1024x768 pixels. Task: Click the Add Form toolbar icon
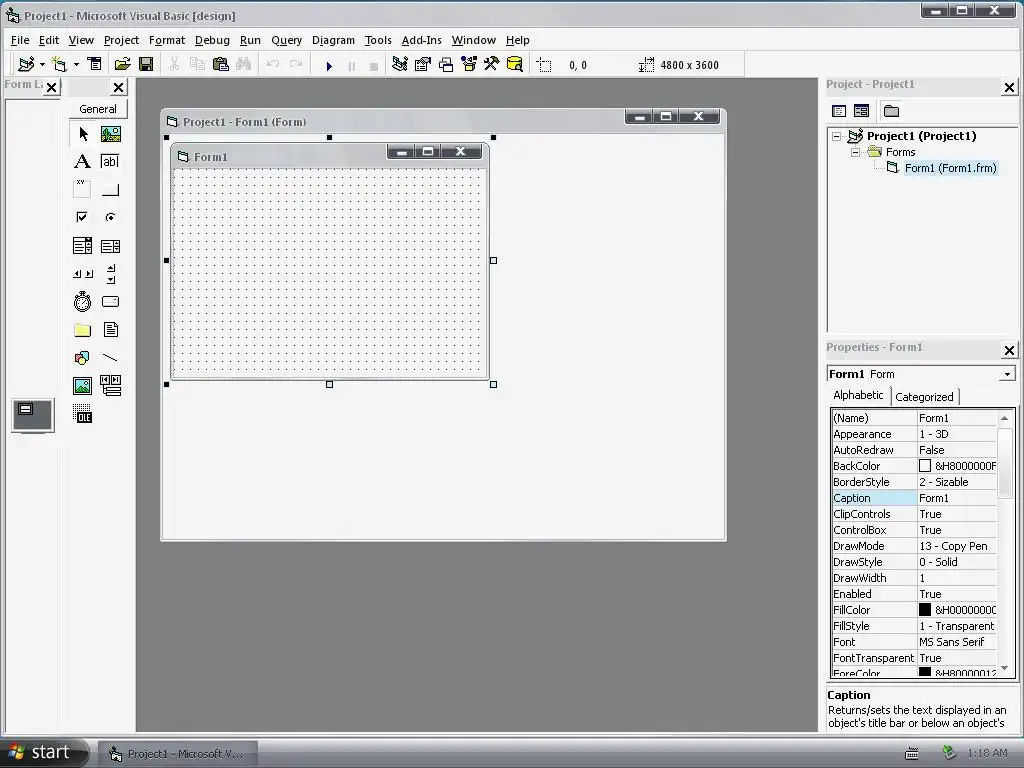[59, 64]
